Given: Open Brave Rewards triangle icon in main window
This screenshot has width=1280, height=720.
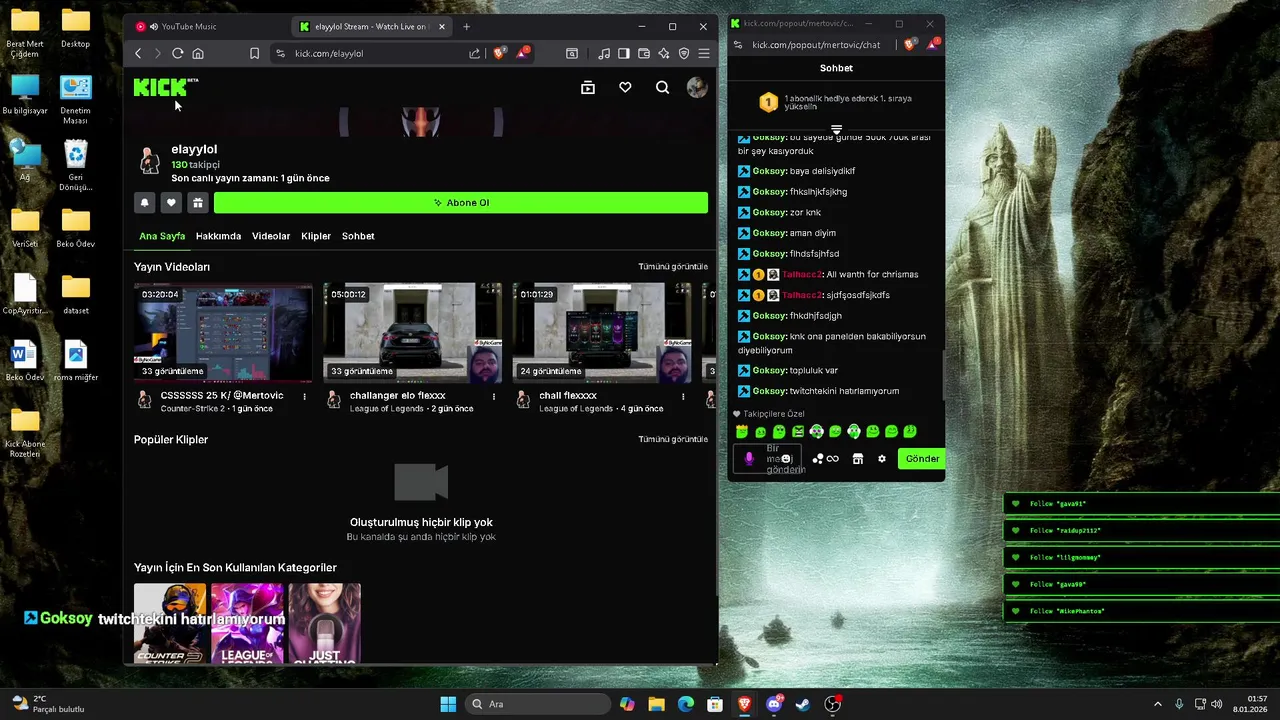Looking at the screenshot, I should coord(522,53).
